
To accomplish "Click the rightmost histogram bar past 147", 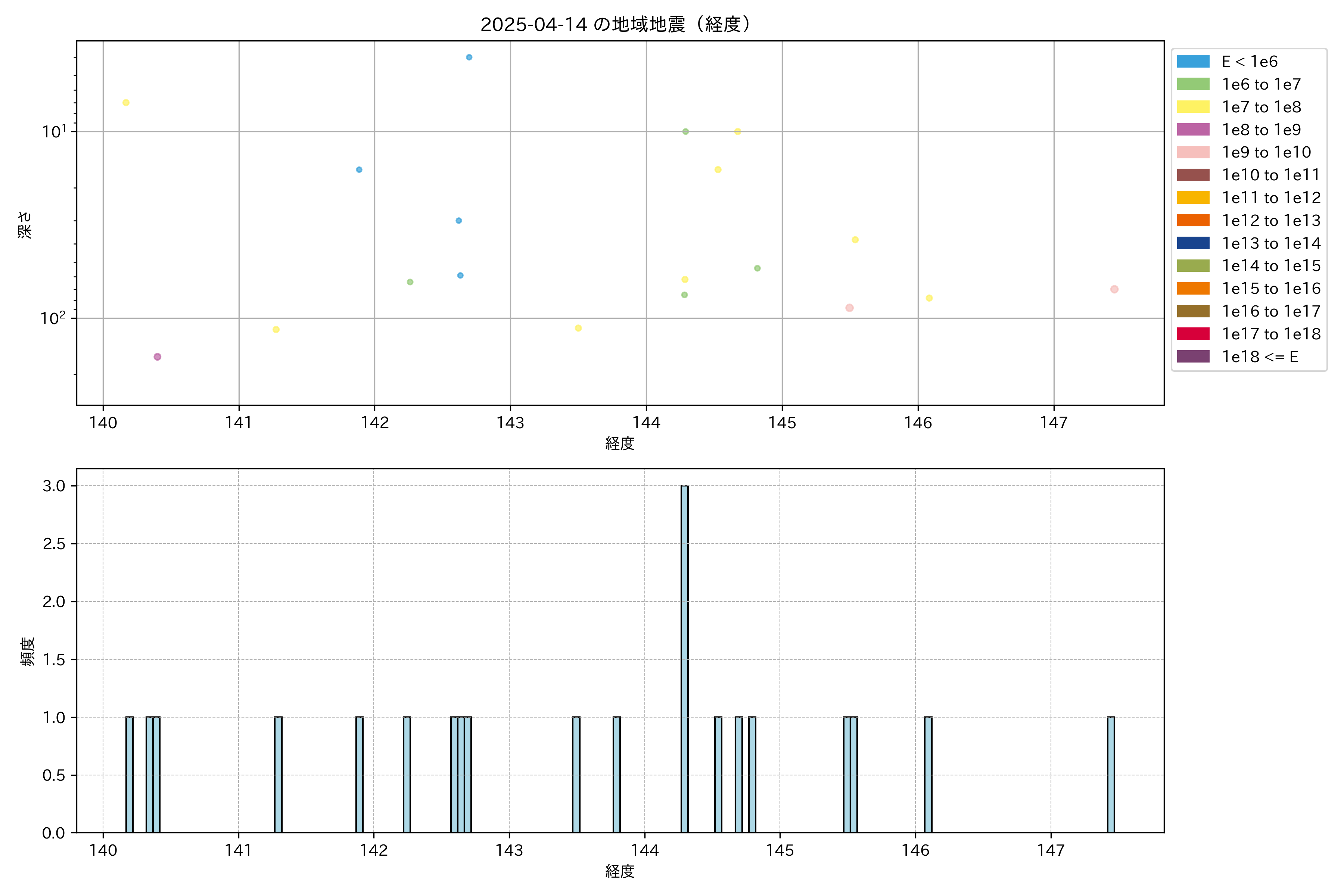I will (1110, 774).
